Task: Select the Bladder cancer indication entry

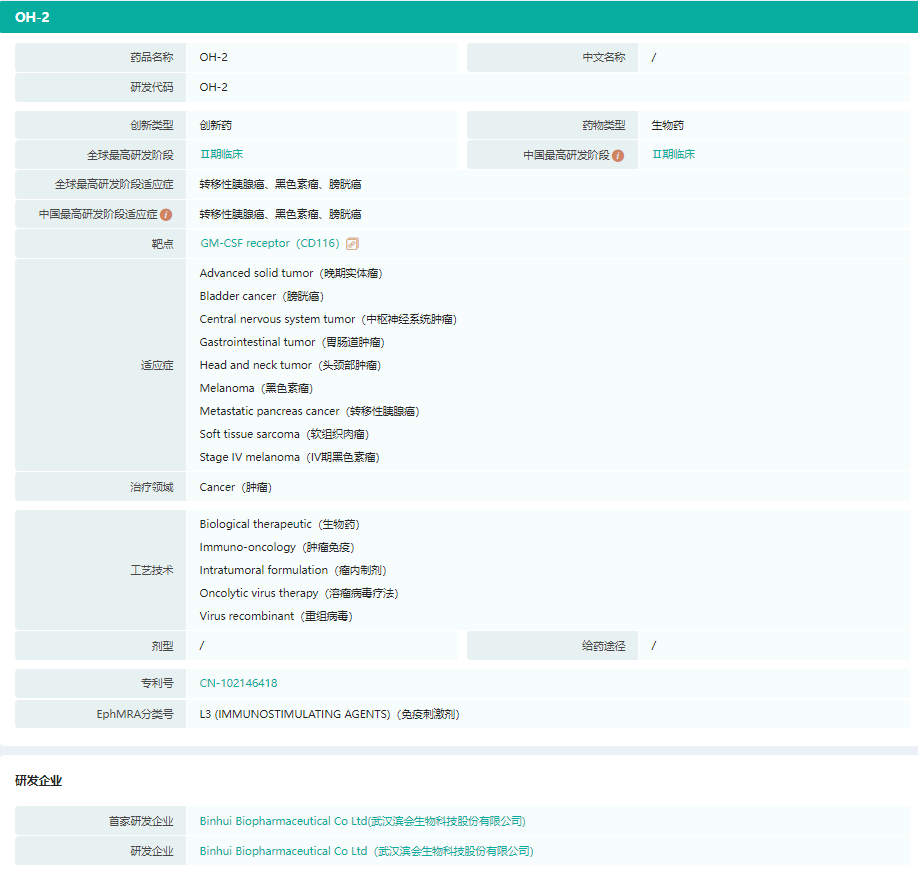Action: [x=261, y=297]
